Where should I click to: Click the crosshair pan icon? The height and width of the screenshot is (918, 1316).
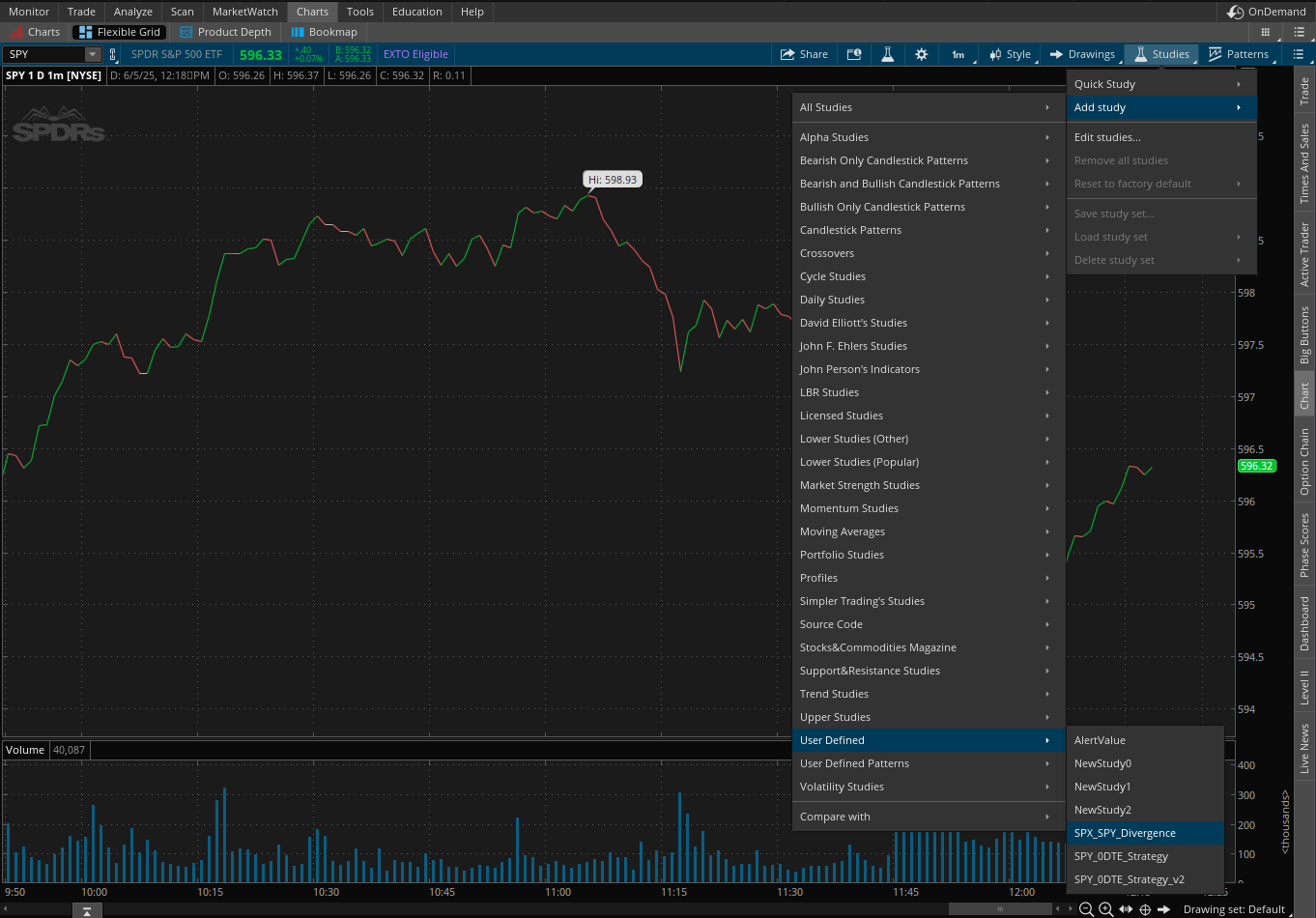tap(1145, 909)
